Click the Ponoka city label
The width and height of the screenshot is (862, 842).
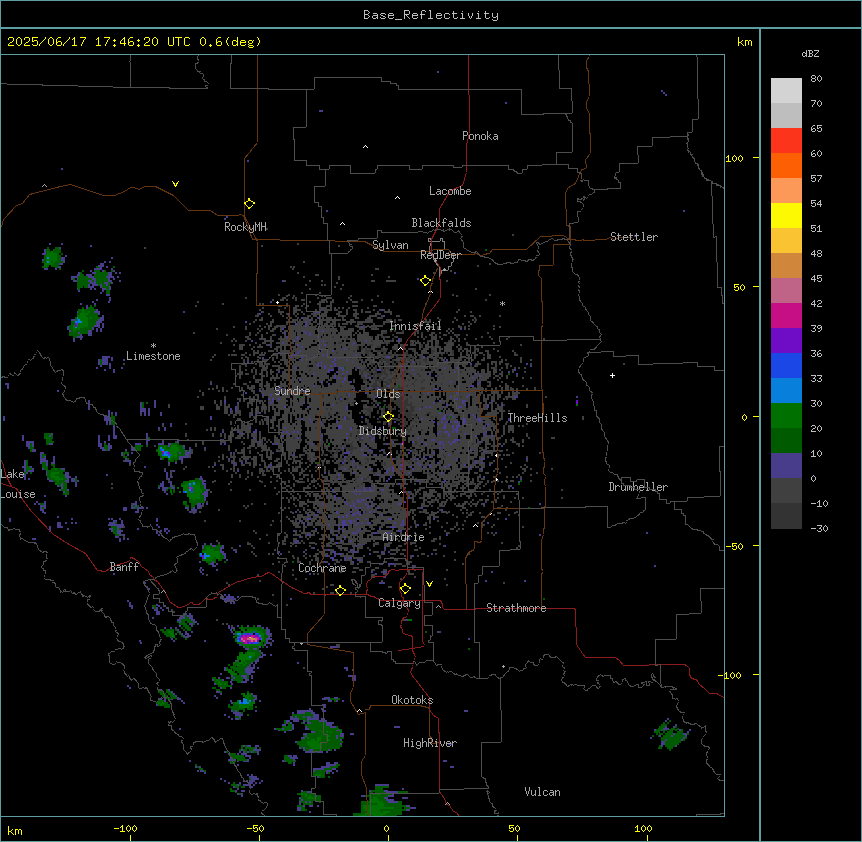(480, 136)
